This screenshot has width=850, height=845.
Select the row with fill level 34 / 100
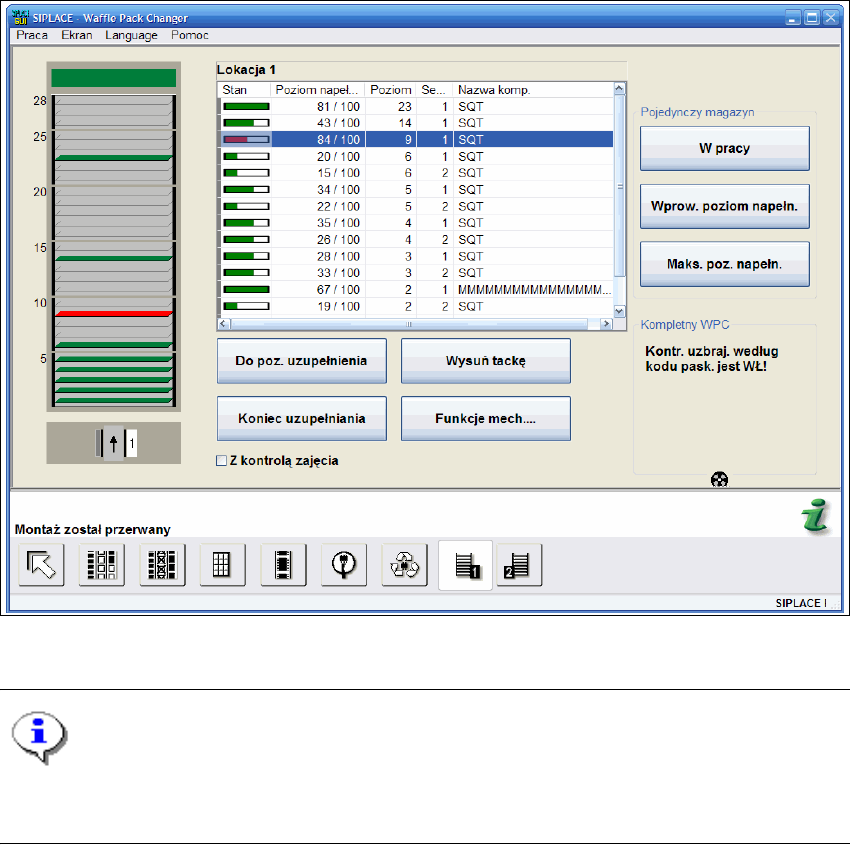[x=416, y=190]
